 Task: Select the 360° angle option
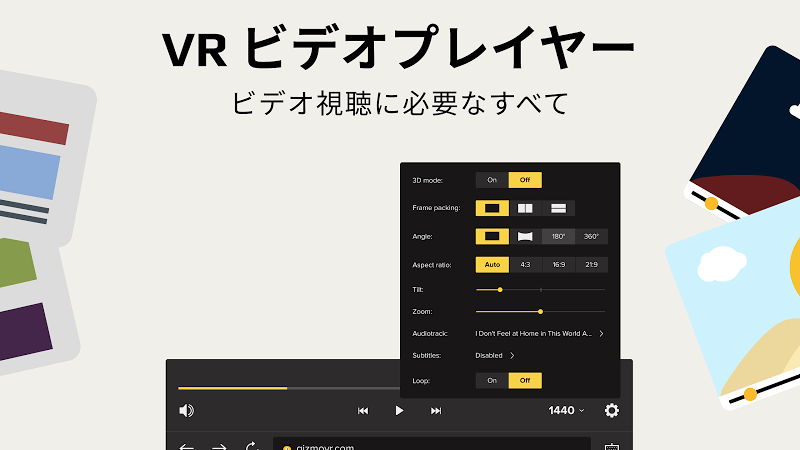pos(591,237)
